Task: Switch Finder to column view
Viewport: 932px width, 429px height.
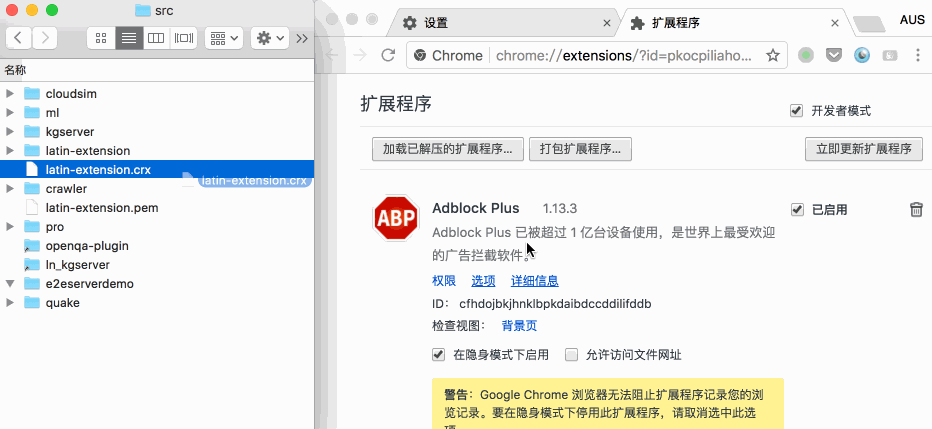Action: tap(156, 38)
